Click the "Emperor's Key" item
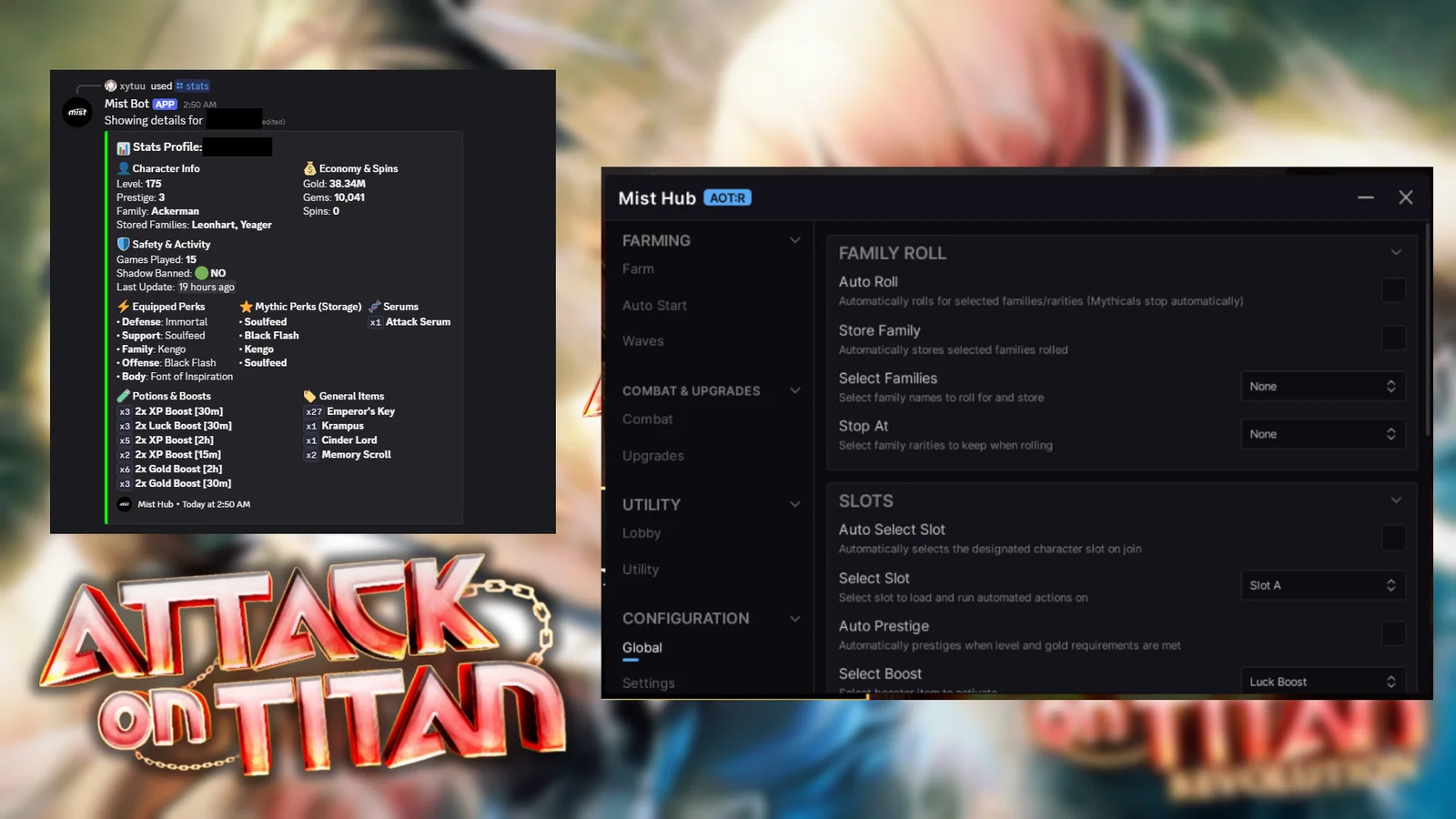The image size is (1456, 819). pyautogui.click(x=360, y=411)
